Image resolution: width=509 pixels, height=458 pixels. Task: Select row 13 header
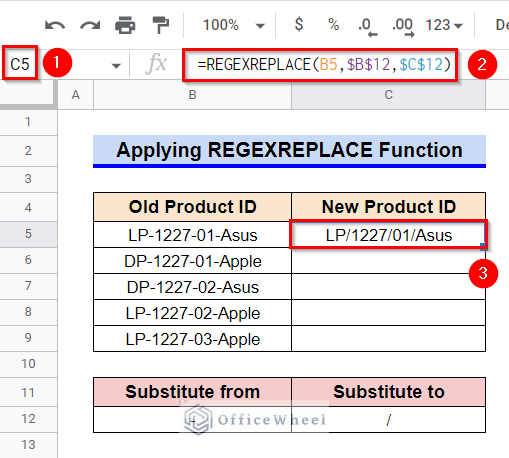28,445
